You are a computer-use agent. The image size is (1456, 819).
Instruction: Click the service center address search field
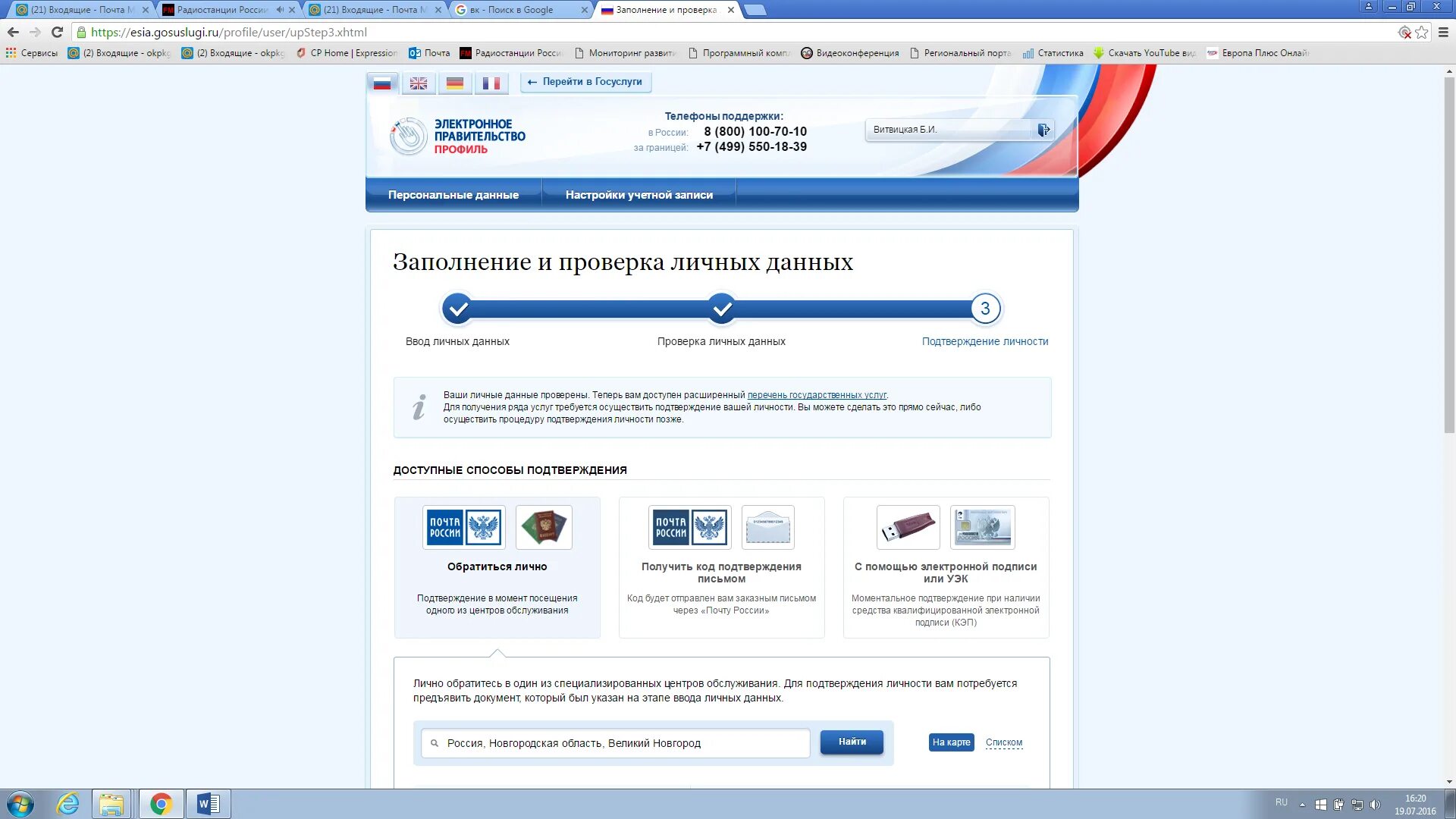616,743
